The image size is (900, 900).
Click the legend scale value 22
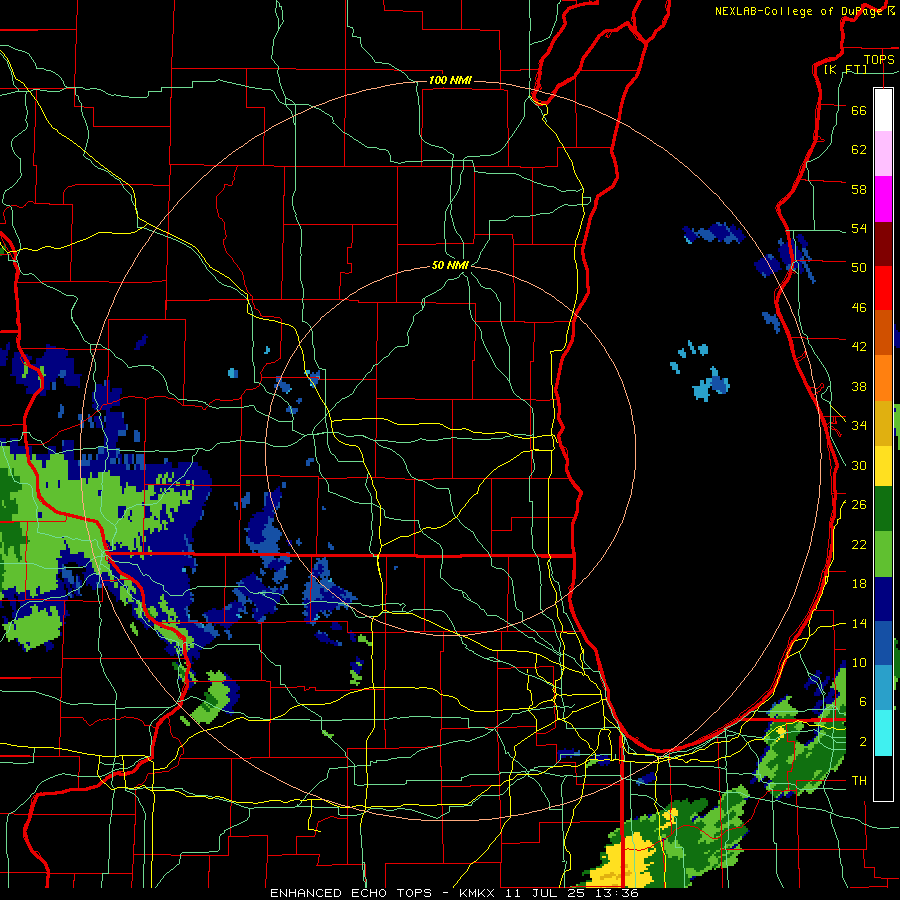(x=859, y=544)
